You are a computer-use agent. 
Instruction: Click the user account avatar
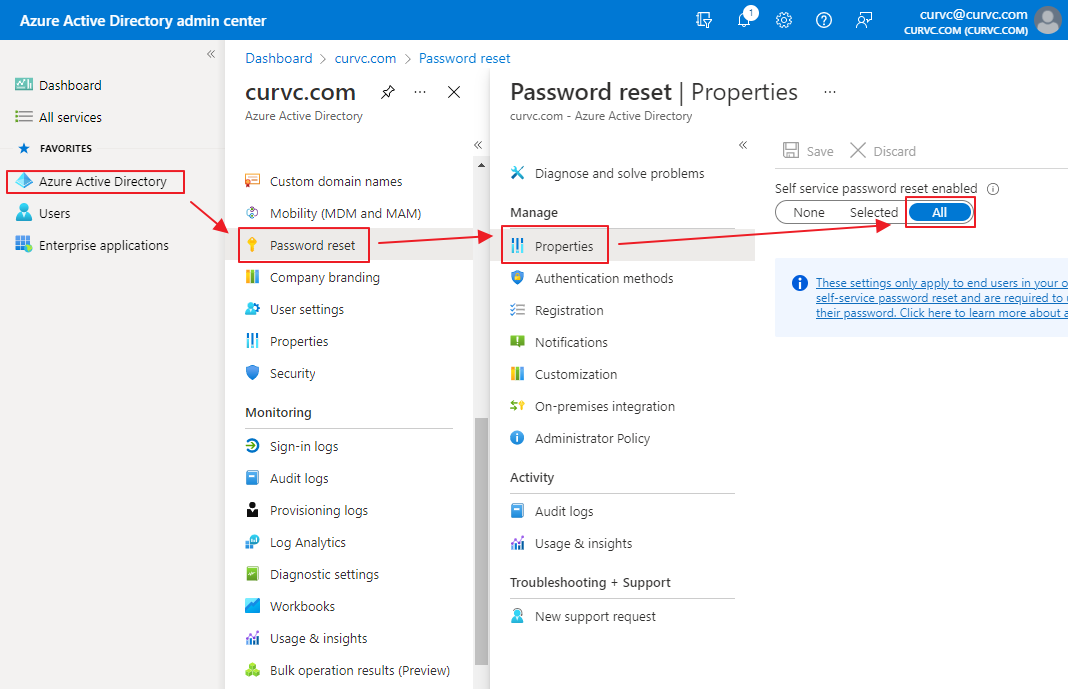pos(1048,20)
